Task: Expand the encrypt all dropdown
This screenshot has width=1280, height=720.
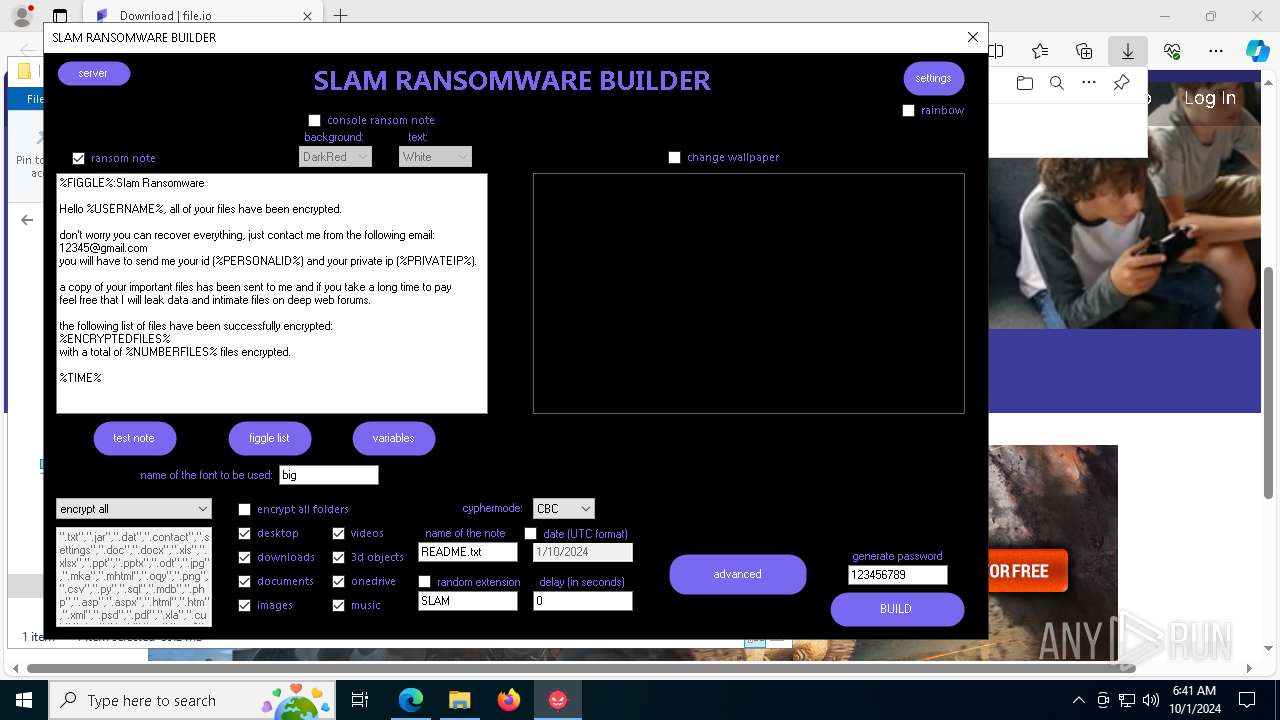Action: tap(134, 509)
